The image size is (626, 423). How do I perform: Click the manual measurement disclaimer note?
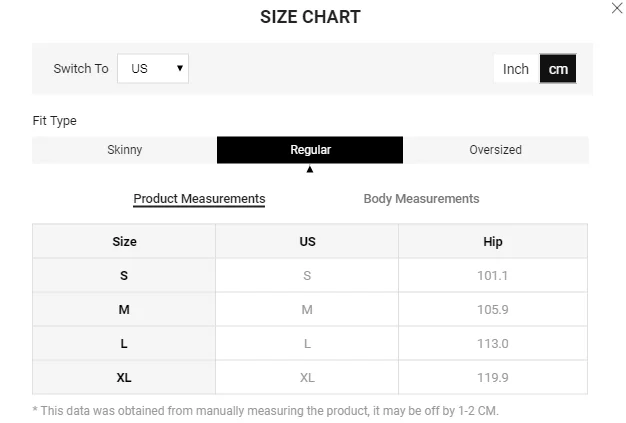point(265,410)
